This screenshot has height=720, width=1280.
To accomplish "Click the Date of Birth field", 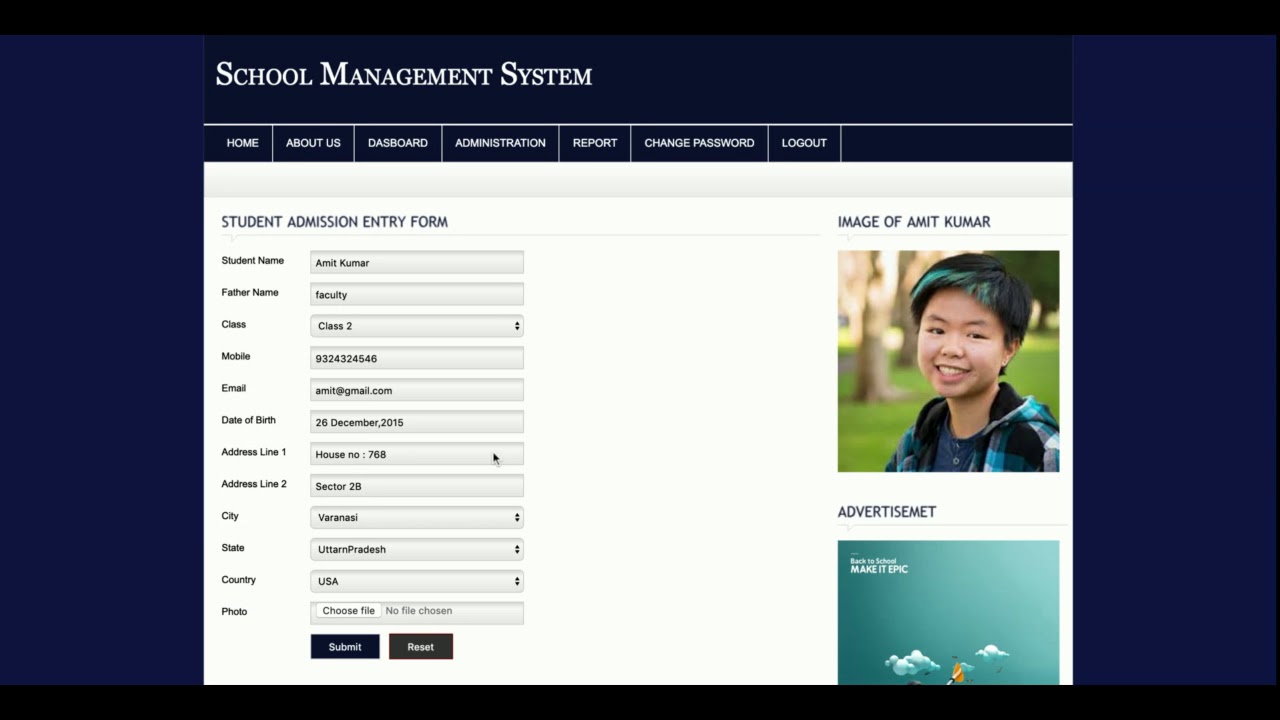I will pyautogui.click(x=417, y=422).
